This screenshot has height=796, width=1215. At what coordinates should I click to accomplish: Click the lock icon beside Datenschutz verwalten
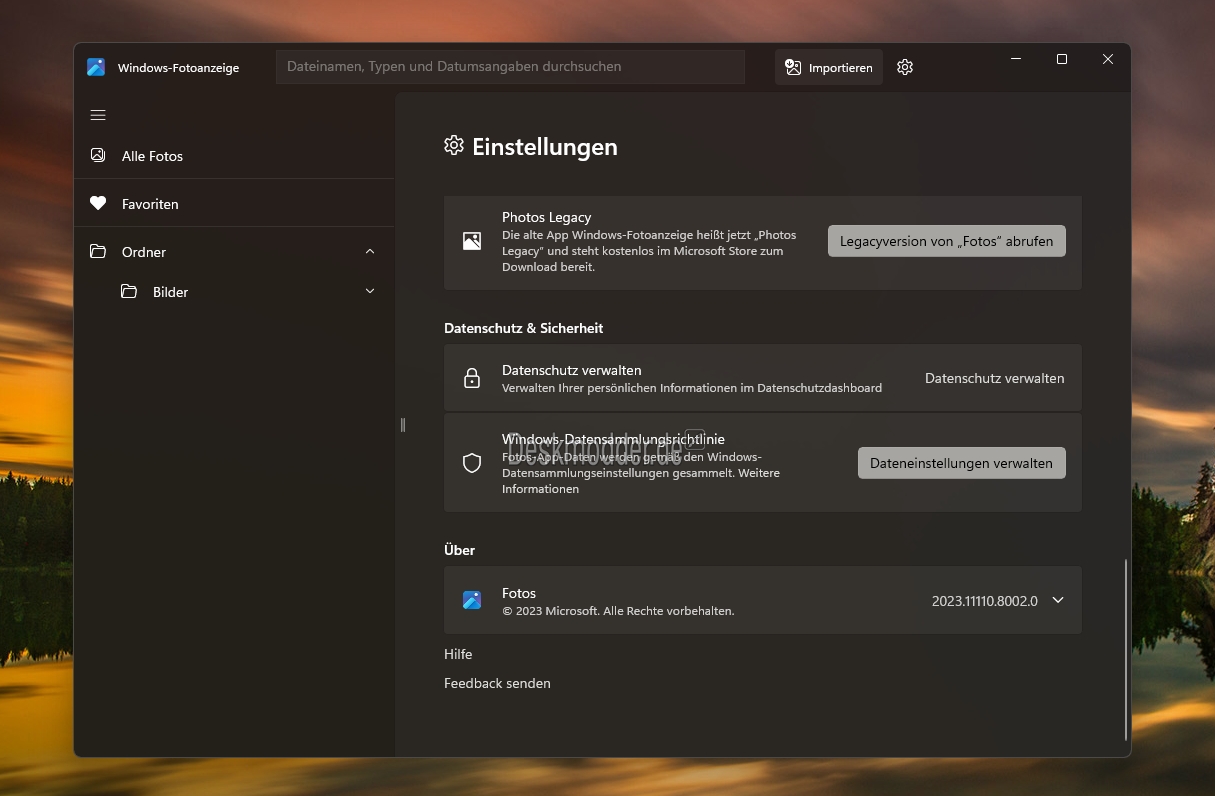(472, 378)
